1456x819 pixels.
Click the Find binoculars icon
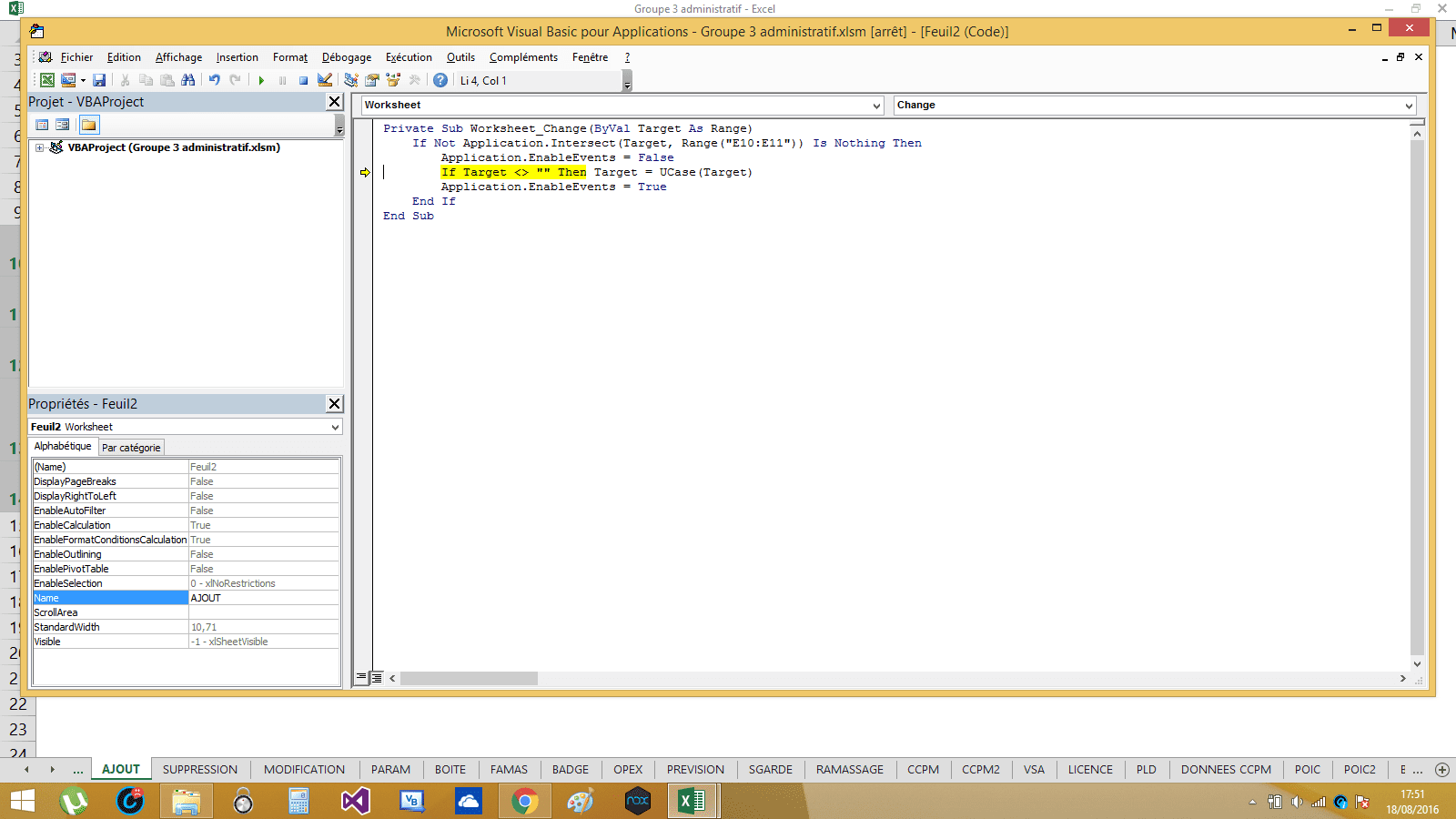pos(188,80)
